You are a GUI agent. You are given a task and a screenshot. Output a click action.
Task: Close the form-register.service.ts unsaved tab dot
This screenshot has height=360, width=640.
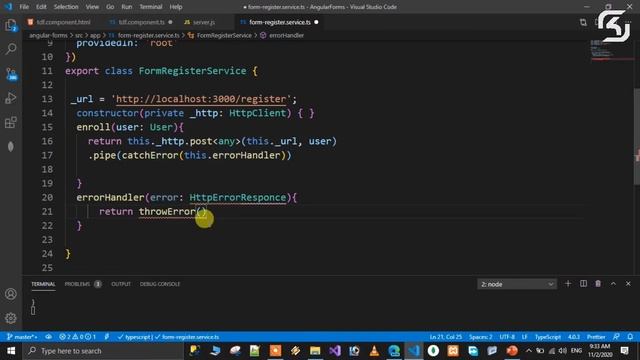pos(316,22)
